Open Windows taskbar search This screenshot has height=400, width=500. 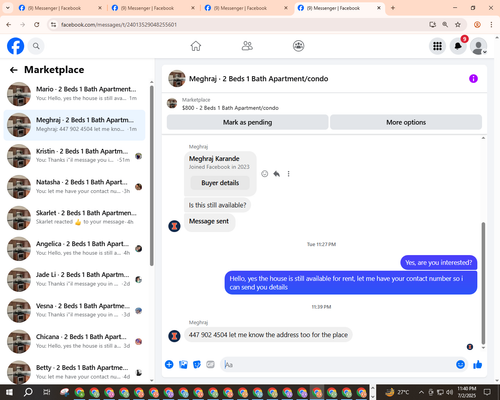click(28, 392)
